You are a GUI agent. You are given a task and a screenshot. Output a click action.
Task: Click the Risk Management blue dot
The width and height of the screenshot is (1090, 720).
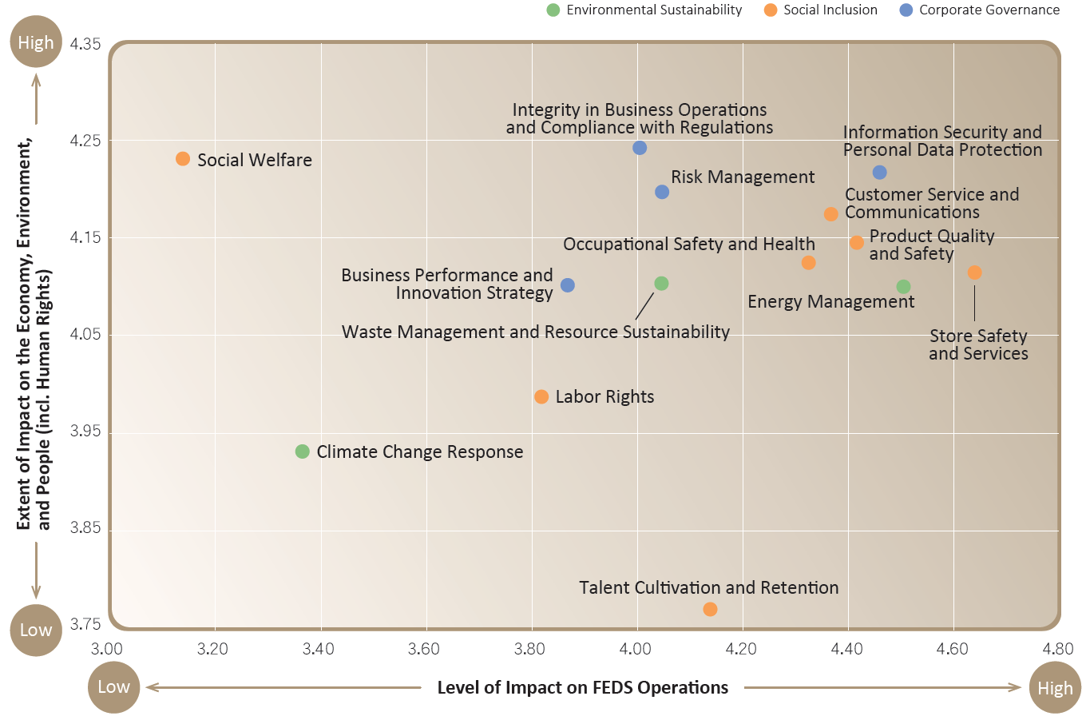point(662,192)
